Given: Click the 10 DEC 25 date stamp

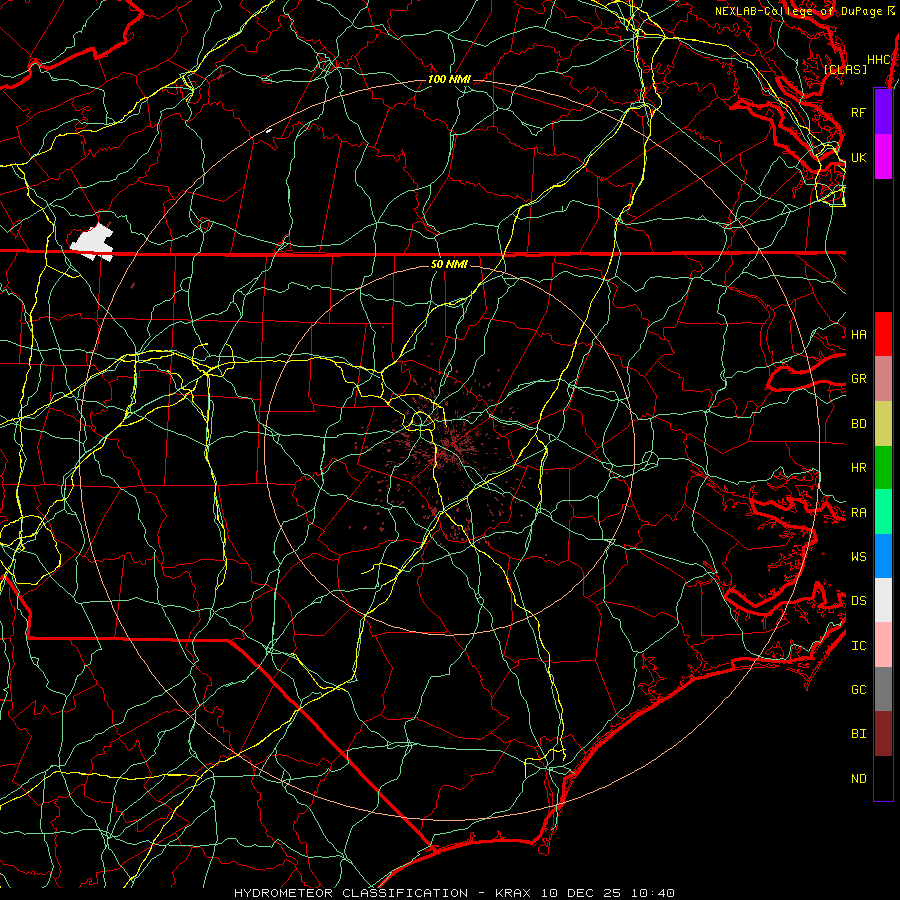Looking at the screenshot, I should pyautogui.click(x=582, y=893).
